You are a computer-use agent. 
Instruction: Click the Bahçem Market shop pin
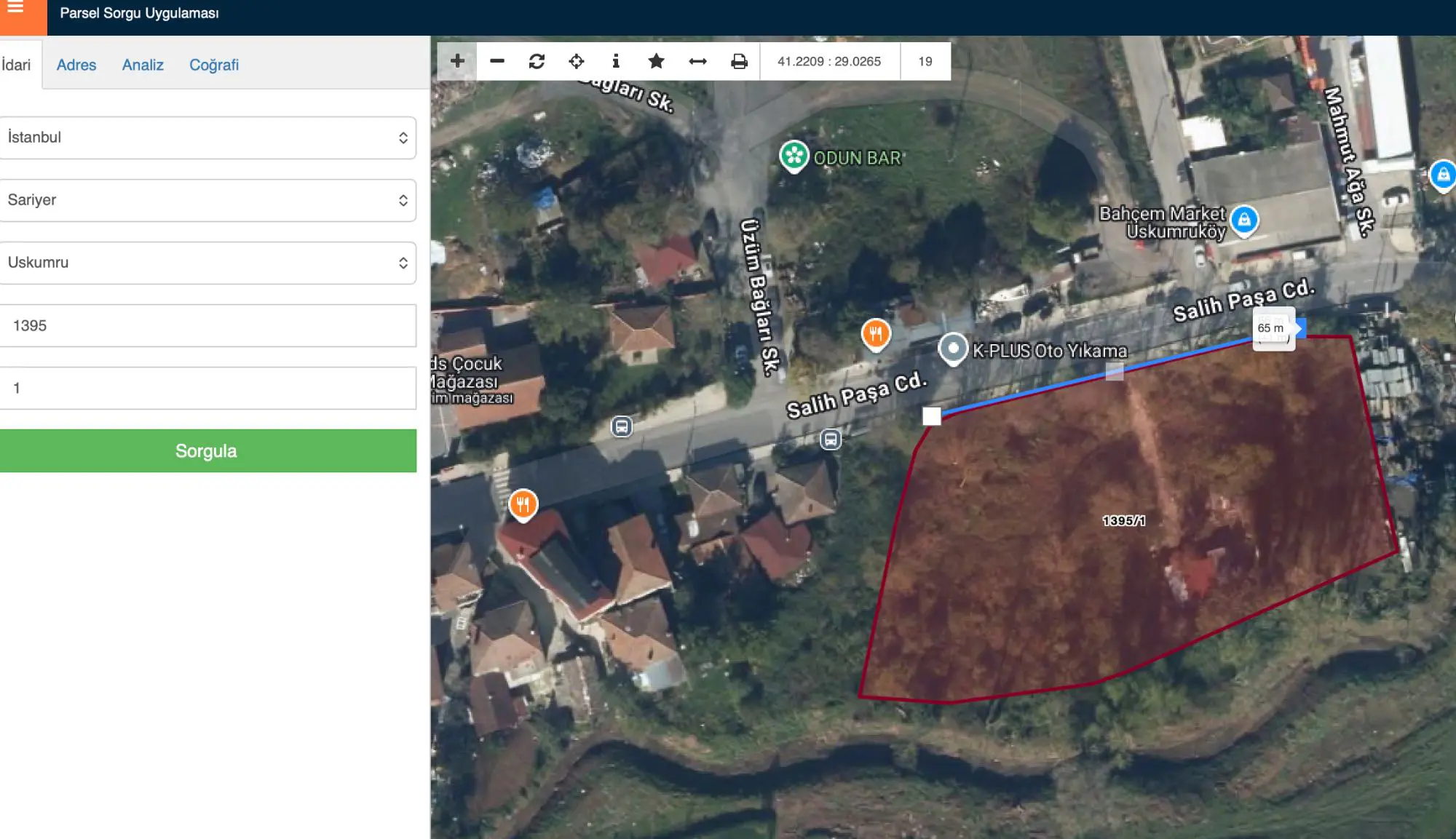click(1244, 220)
